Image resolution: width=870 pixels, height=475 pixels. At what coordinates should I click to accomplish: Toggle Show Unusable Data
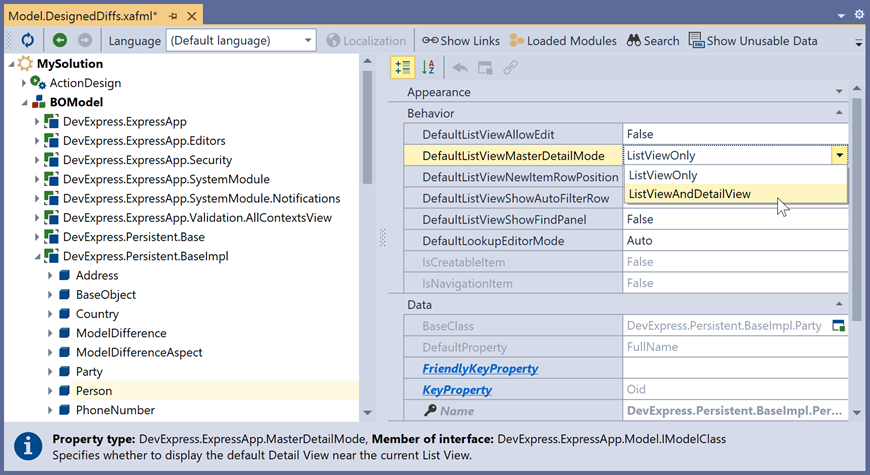753,41
